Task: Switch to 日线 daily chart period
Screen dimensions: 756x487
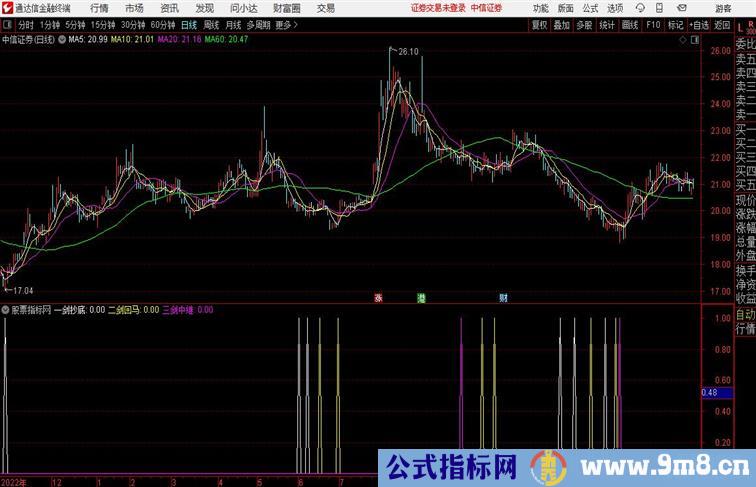Action: (x=188, y=25)
